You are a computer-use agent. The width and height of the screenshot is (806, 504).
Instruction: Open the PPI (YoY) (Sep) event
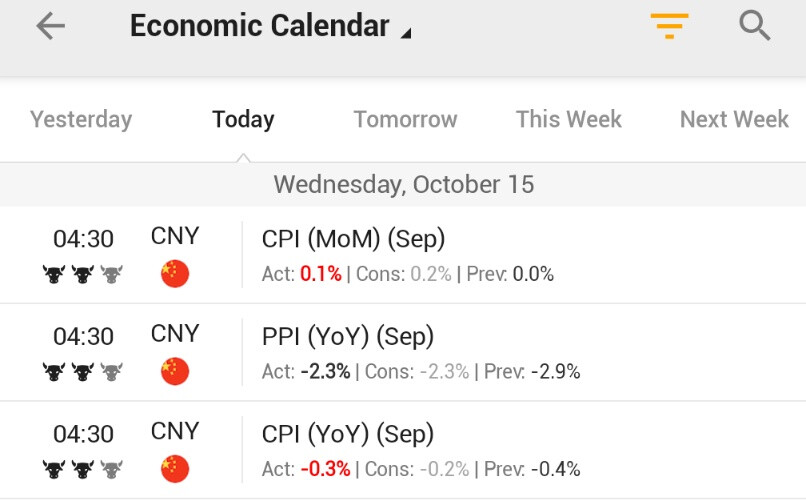[348, 337]
